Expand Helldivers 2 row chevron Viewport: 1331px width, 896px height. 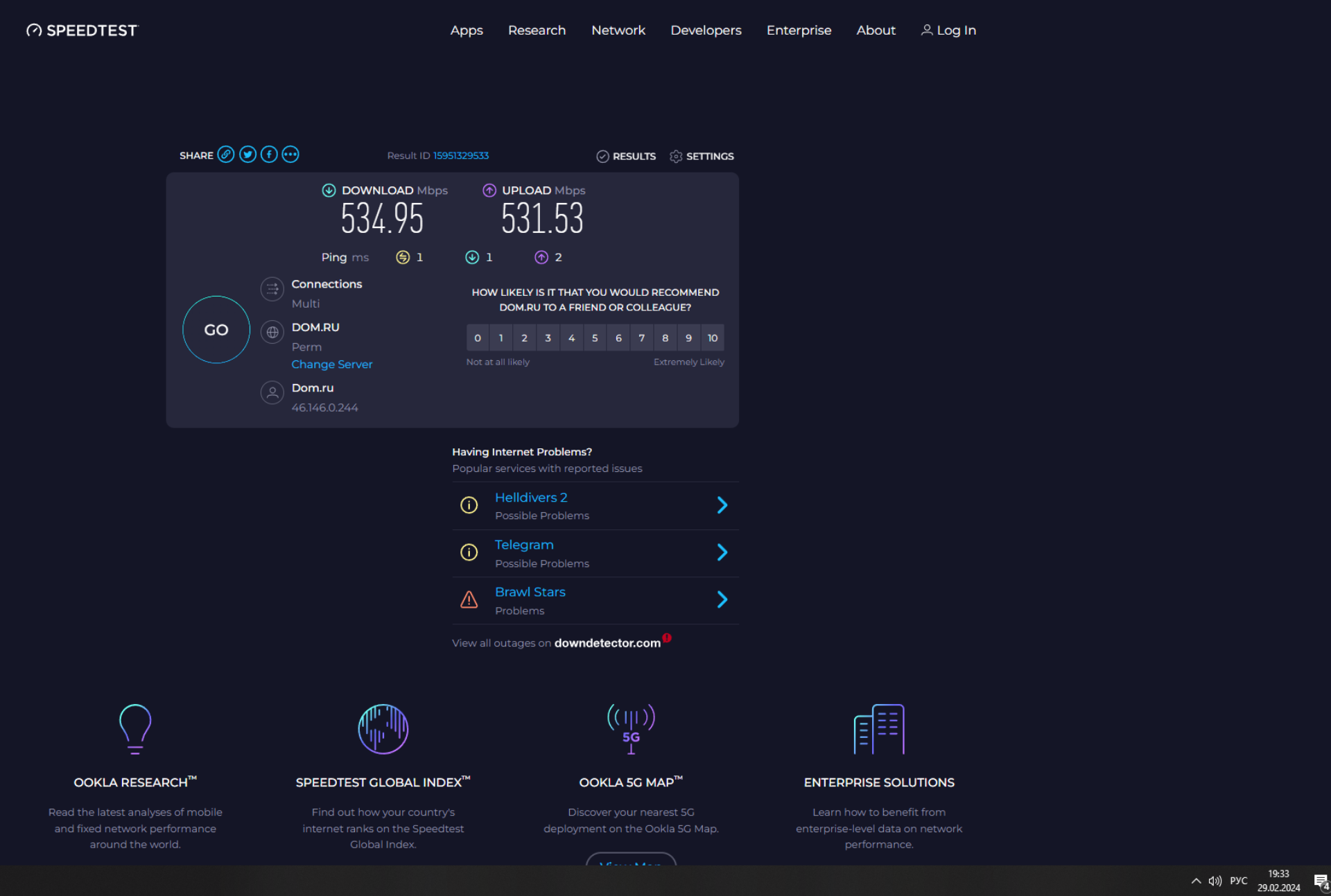pyautogui.click(x=722, y=505)
